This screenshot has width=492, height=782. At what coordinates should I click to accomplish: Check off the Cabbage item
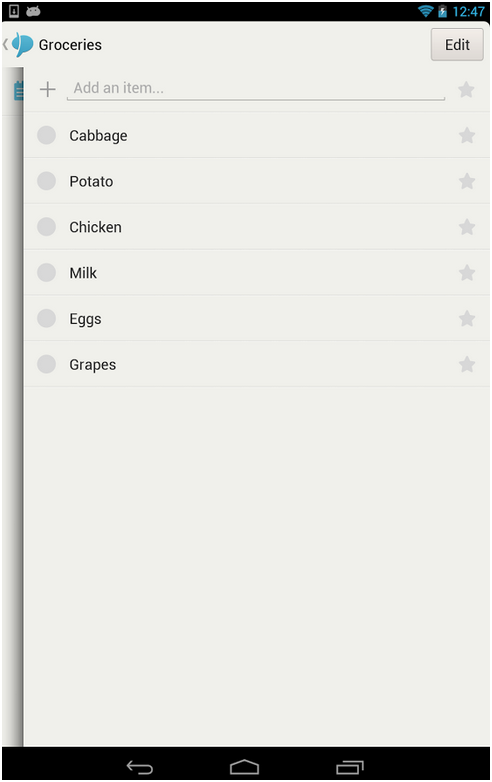pos(46,135)
